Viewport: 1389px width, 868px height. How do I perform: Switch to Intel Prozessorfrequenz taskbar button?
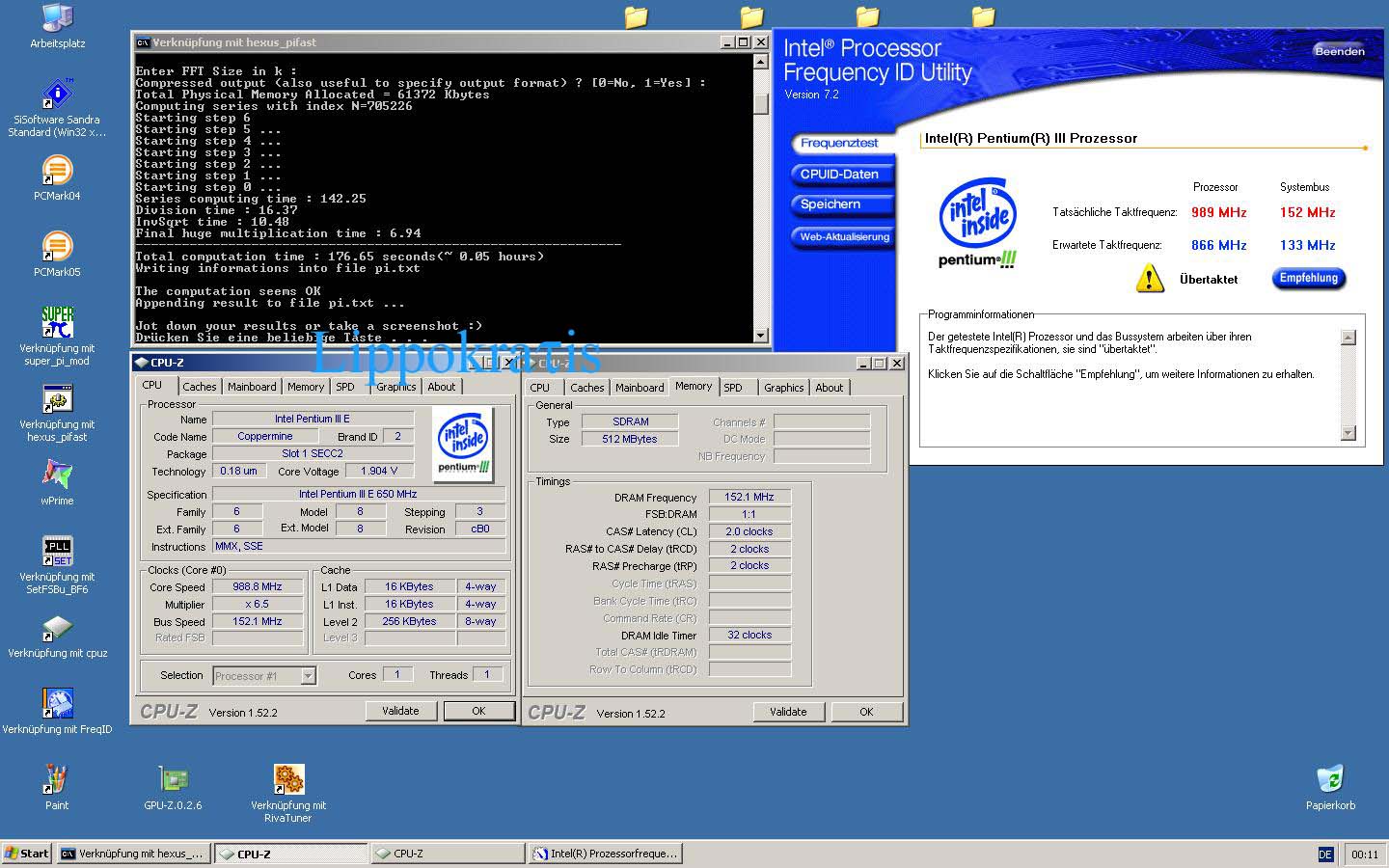pyautogui.click(x=605, y=854)
